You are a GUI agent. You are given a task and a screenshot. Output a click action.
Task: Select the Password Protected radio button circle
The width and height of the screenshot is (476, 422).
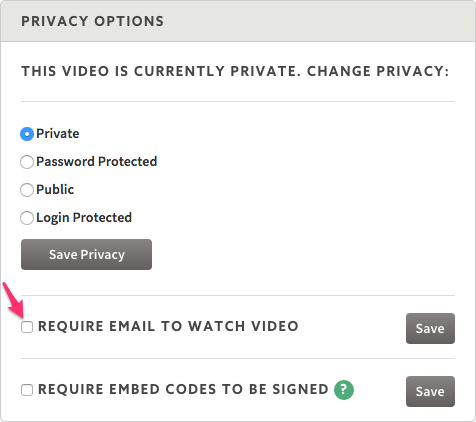click(x=27, y=162)
